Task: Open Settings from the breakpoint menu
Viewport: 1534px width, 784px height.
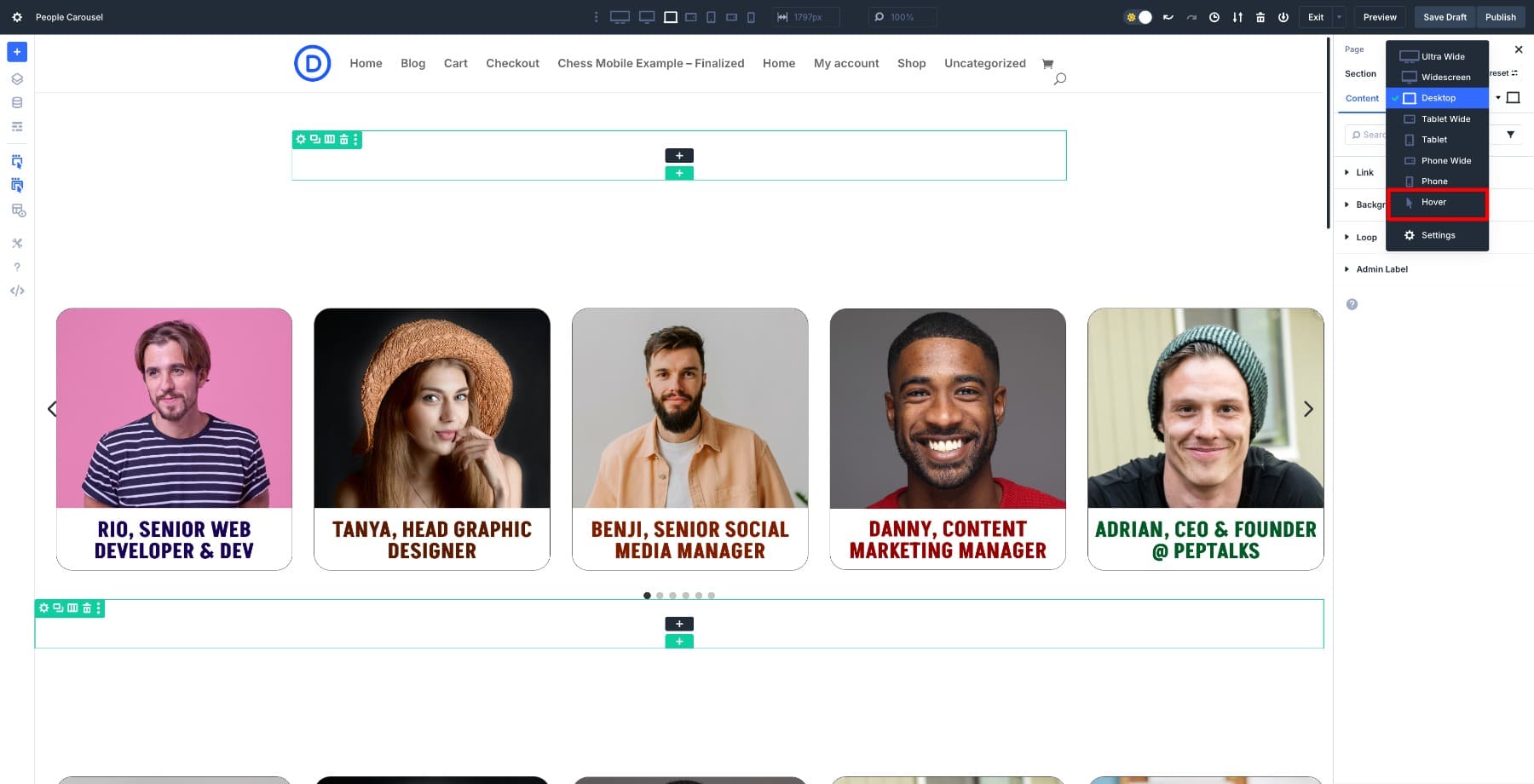Action: point(1438,235)
